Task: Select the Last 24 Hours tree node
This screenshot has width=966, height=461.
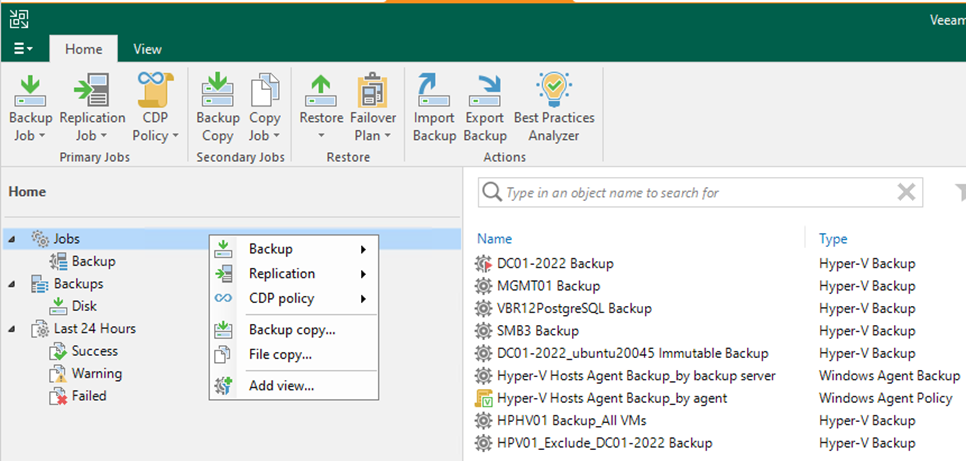Action: (95, 328)
